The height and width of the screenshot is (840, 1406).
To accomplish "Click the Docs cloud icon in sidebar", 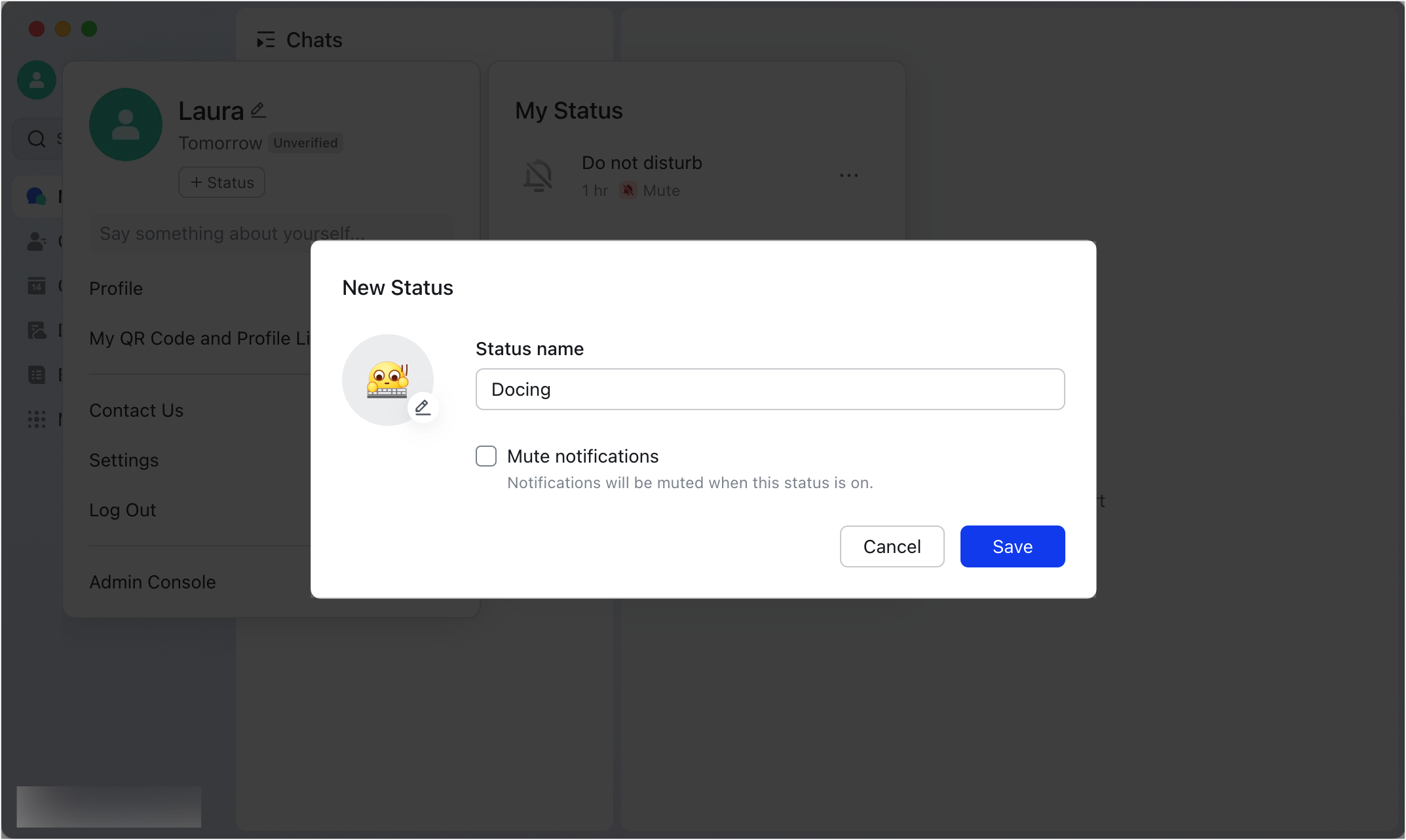I will pyautogui.click(x=37, y=330).
